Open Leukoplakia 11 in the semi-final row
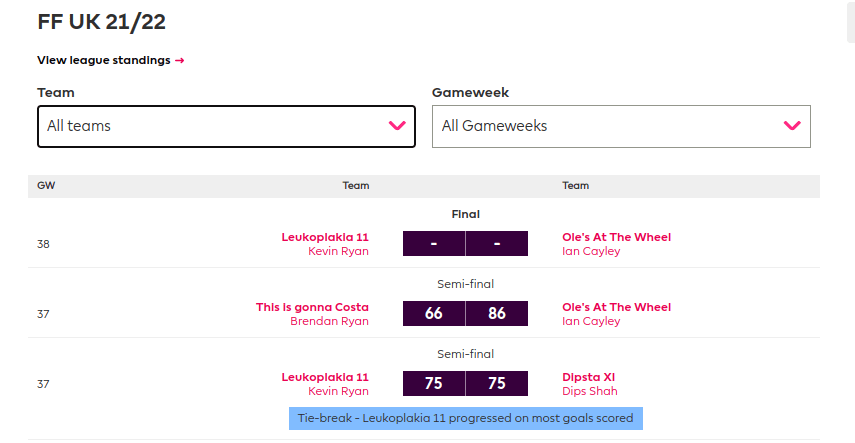 click(325, 377)
